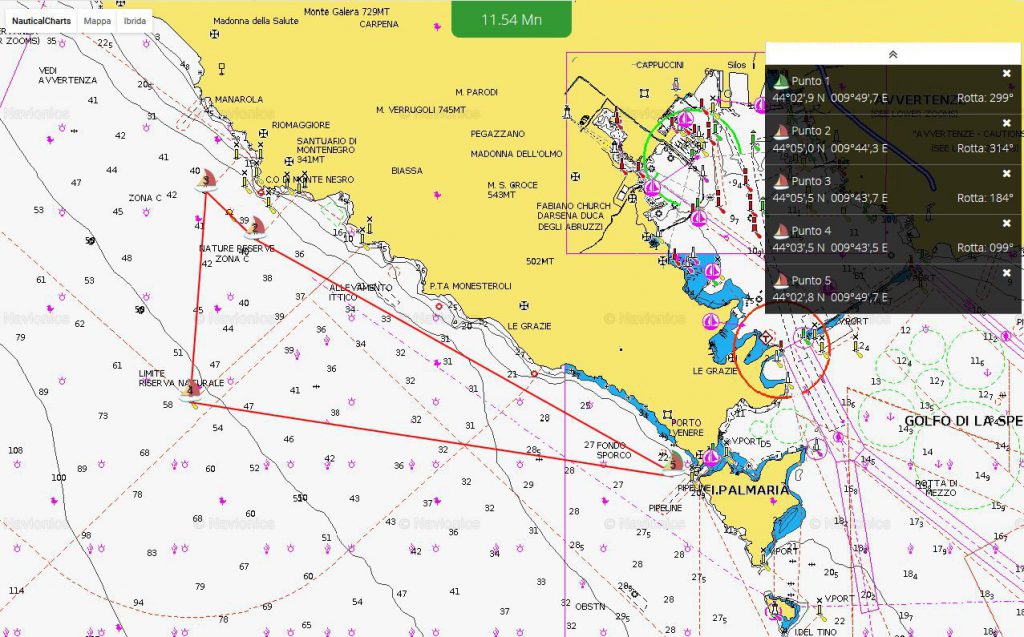Viewport: 1024px width, 637px height.
Task: Switch to the NauticalCharts map tab
Action: [41, 21]
